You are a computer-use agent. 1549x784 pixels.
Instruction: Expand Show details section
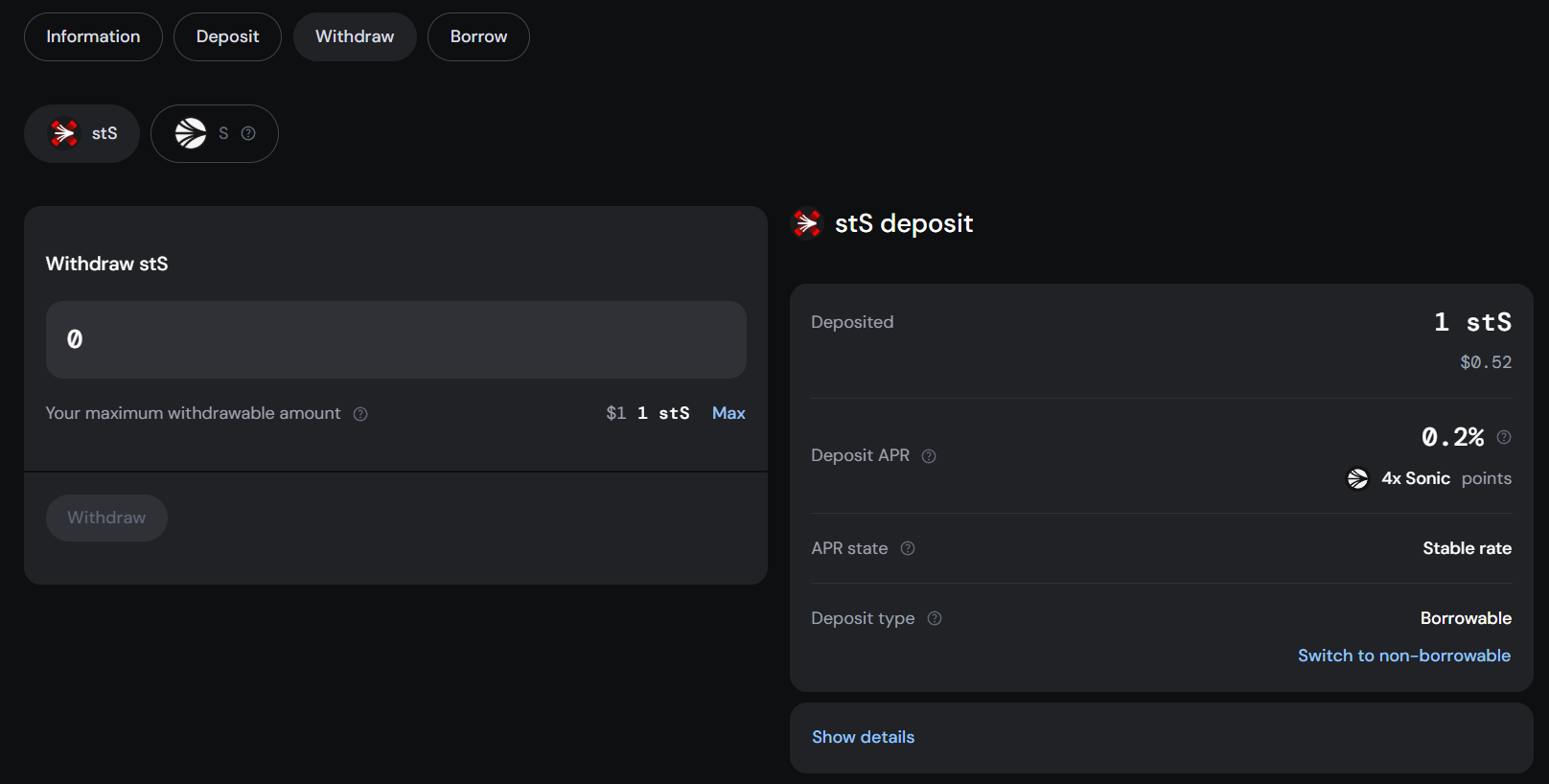(863, 737)
